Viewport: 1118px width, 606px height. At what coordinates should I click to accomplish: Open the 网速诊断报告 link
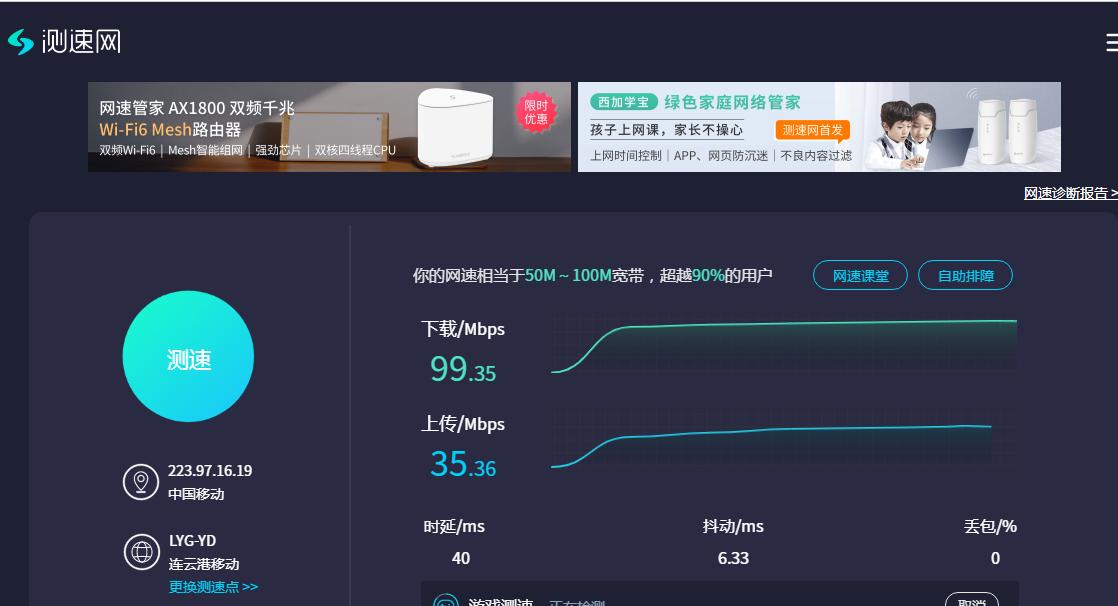1068,194
